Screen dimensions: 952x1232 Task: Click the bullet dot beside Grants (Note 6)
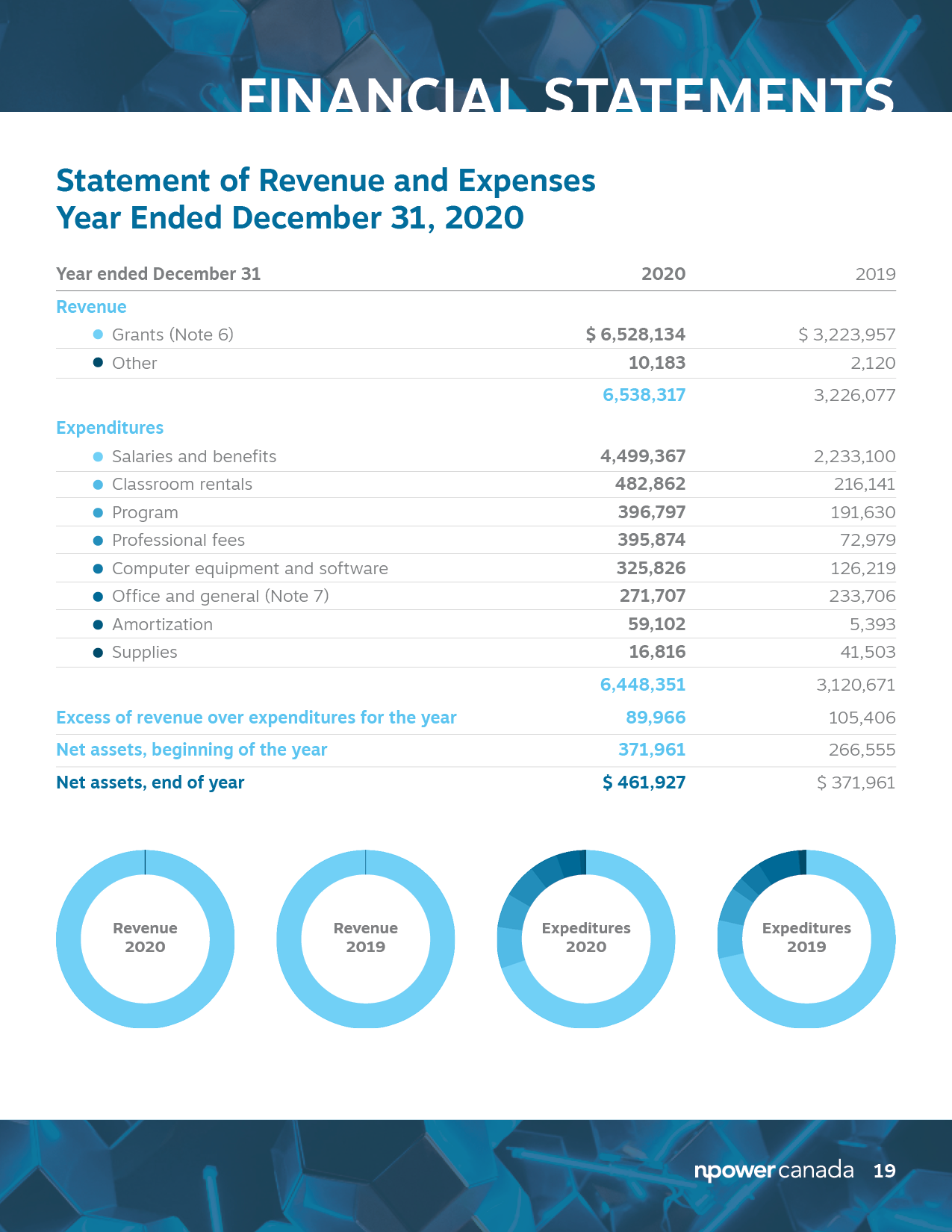click(x=98, y=335)
